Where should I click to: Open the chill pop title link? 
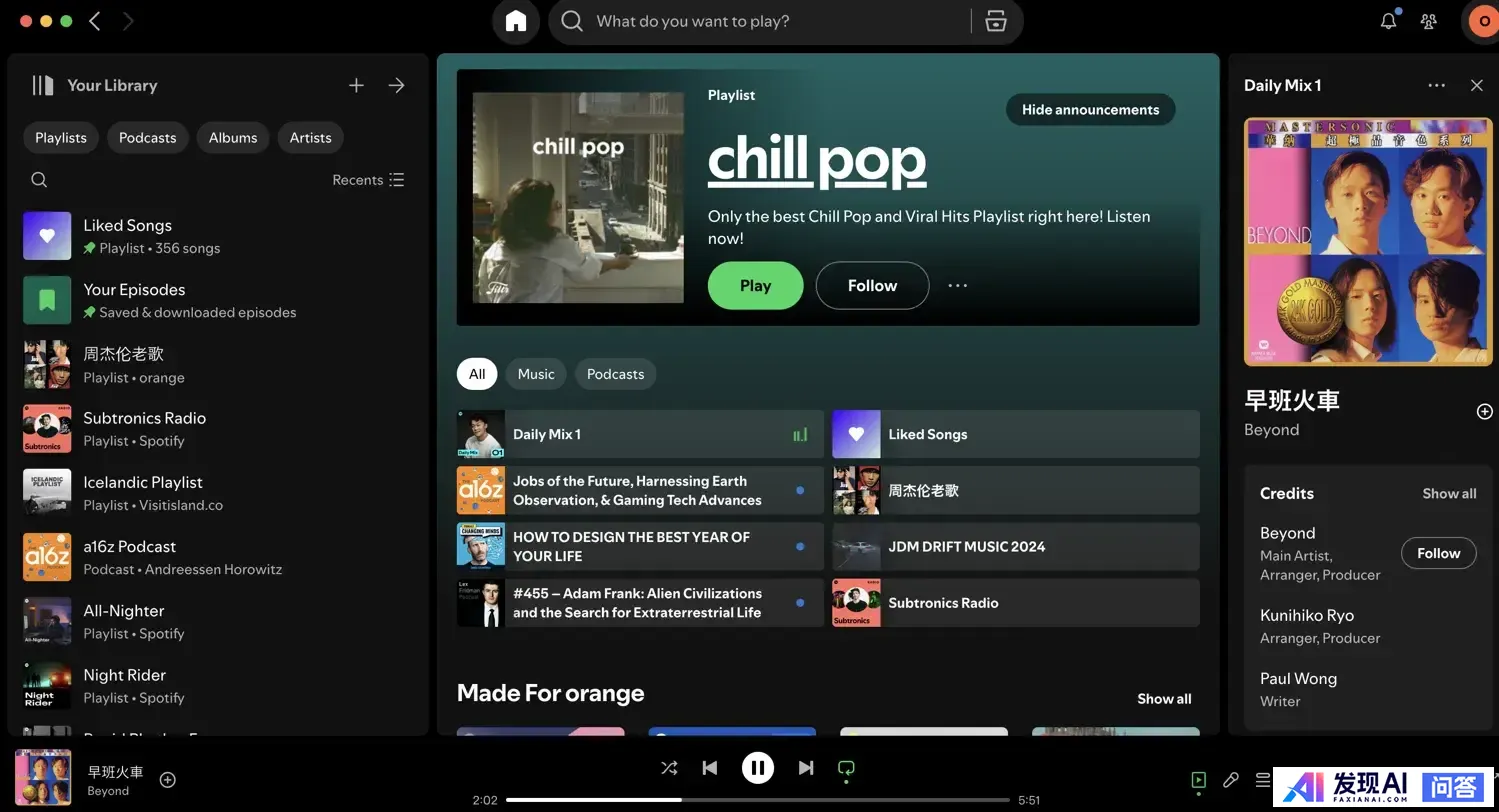point(817,160)
